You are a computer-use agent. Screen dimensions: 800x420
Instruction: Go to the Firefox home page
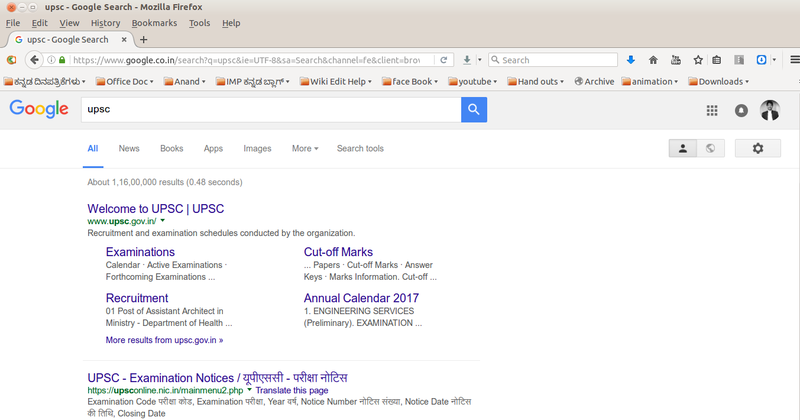[x=653, y=60]
